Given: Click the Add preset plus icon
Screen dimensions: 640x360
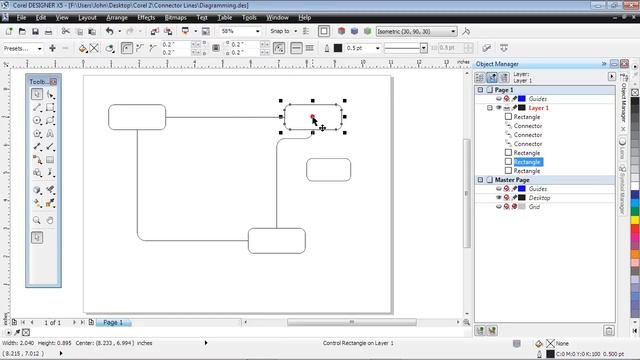Looking at the screenshot, I should 52,48.
